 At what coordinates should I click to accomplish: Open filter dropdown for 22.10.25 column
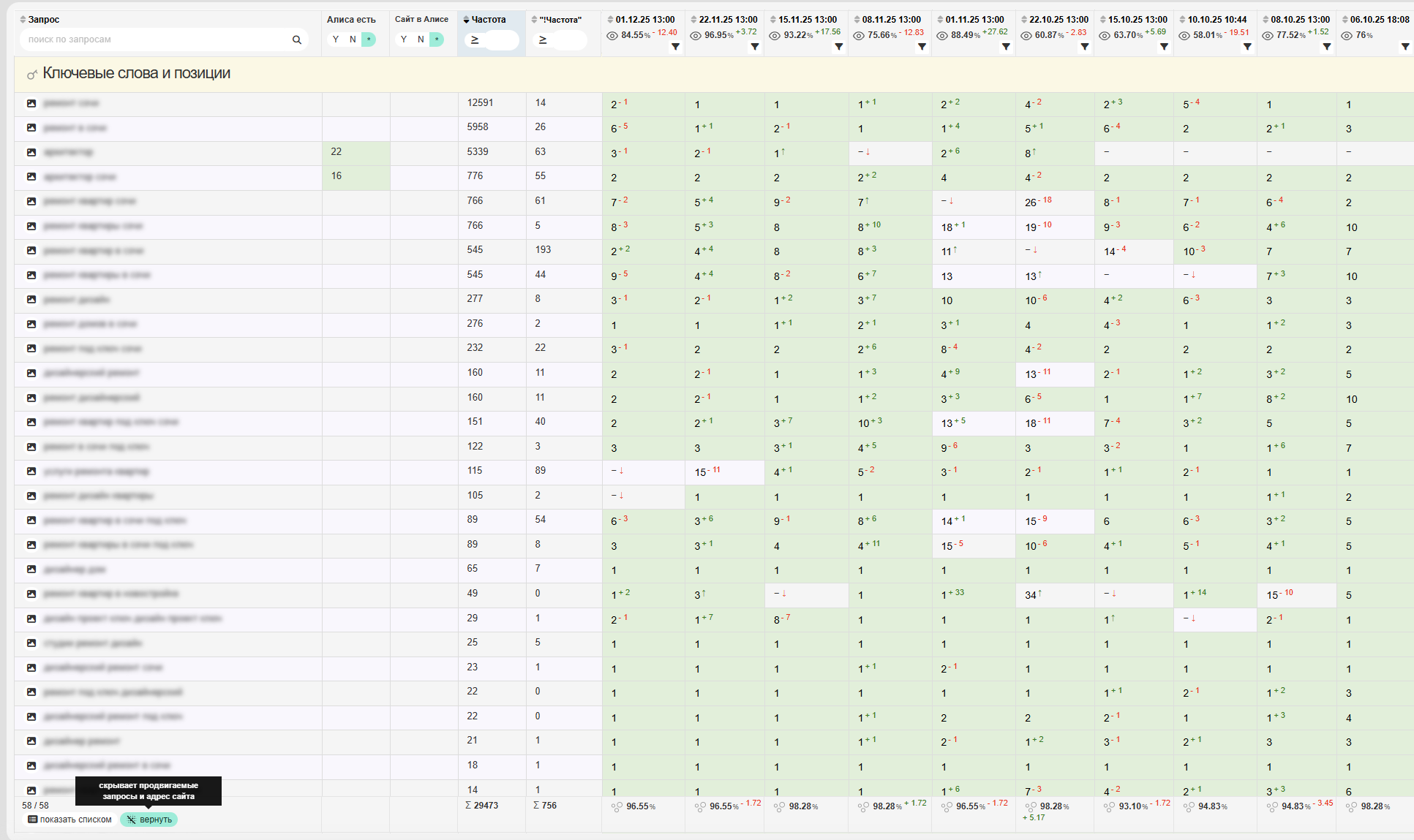coord(1085,47)
